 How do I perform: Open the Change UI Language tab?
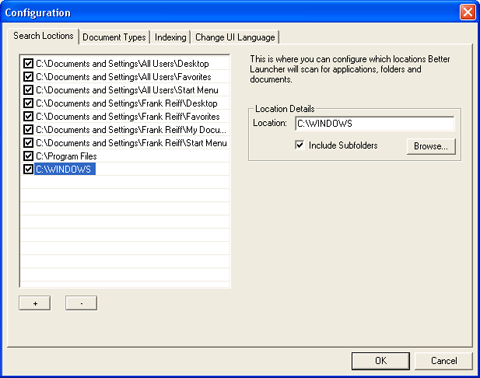[235, 37]
